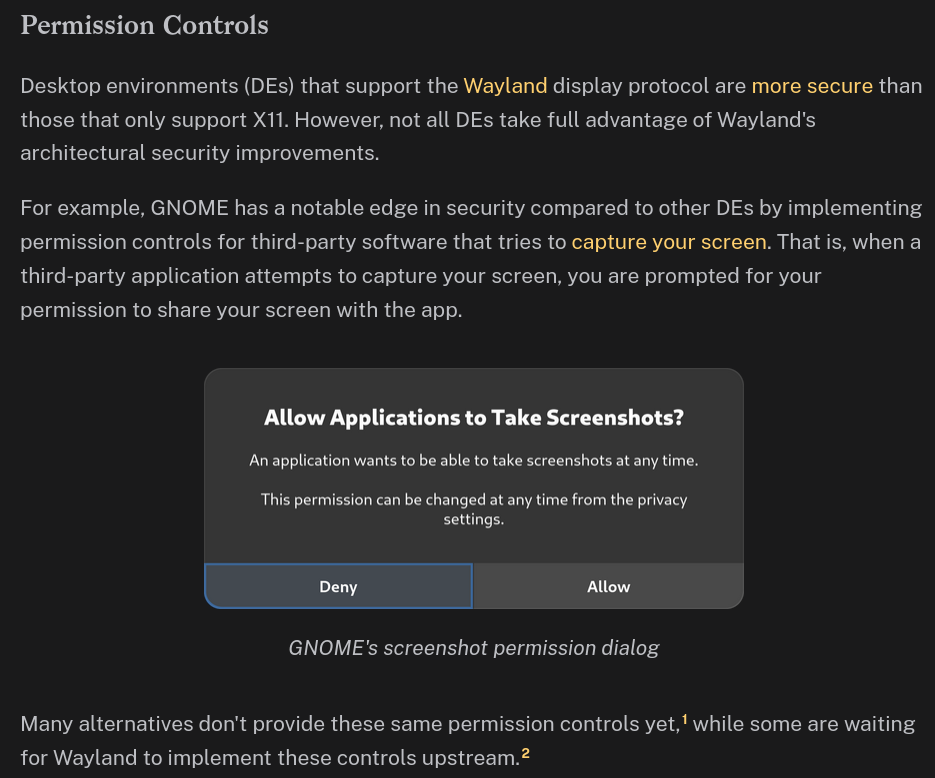Follow the 'more secure' link
The width and height of the screenshot is (935, 778).
click(812, 86)
